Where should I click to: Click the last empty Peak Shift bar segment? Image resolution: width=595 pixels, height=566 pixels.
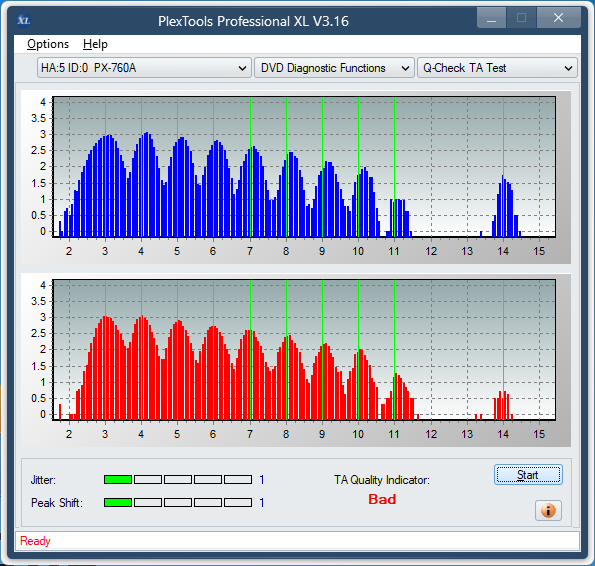(238, 503)
